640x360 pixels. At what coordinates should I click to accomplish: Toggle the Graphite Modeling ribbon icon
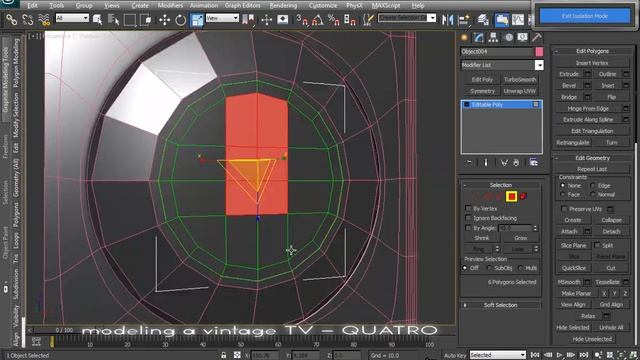coord(502,19)
